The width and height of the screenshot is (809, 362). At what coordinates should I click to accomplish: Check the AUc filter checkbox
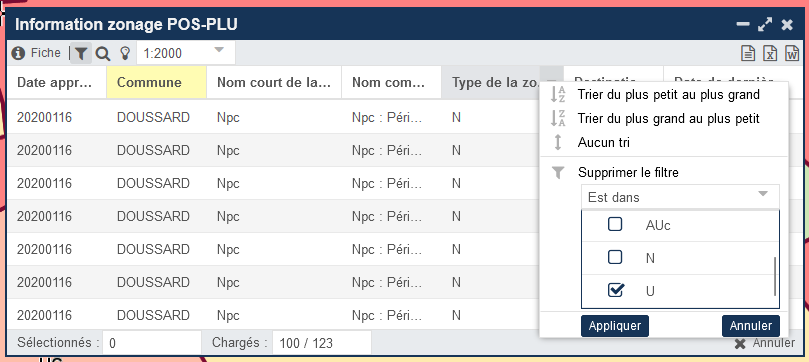(x=614, y=224)
